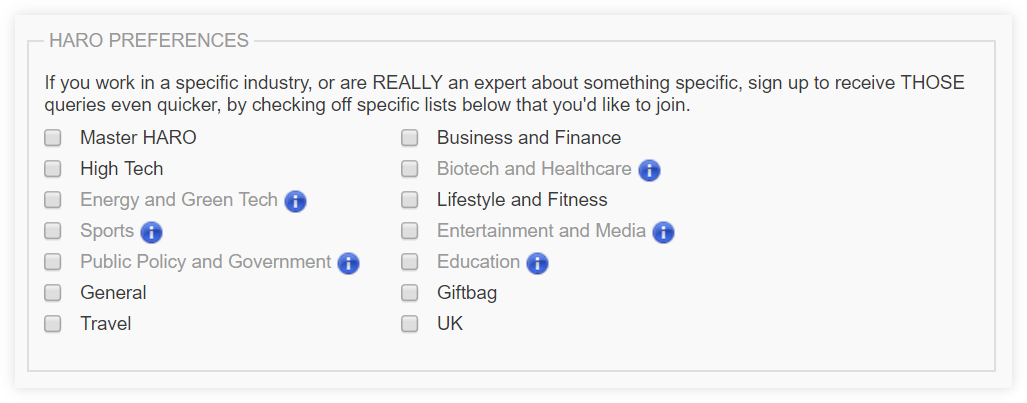This screenshot has width=1027, height=403.
Task: Check the General list checkbox
Action: 52,292
